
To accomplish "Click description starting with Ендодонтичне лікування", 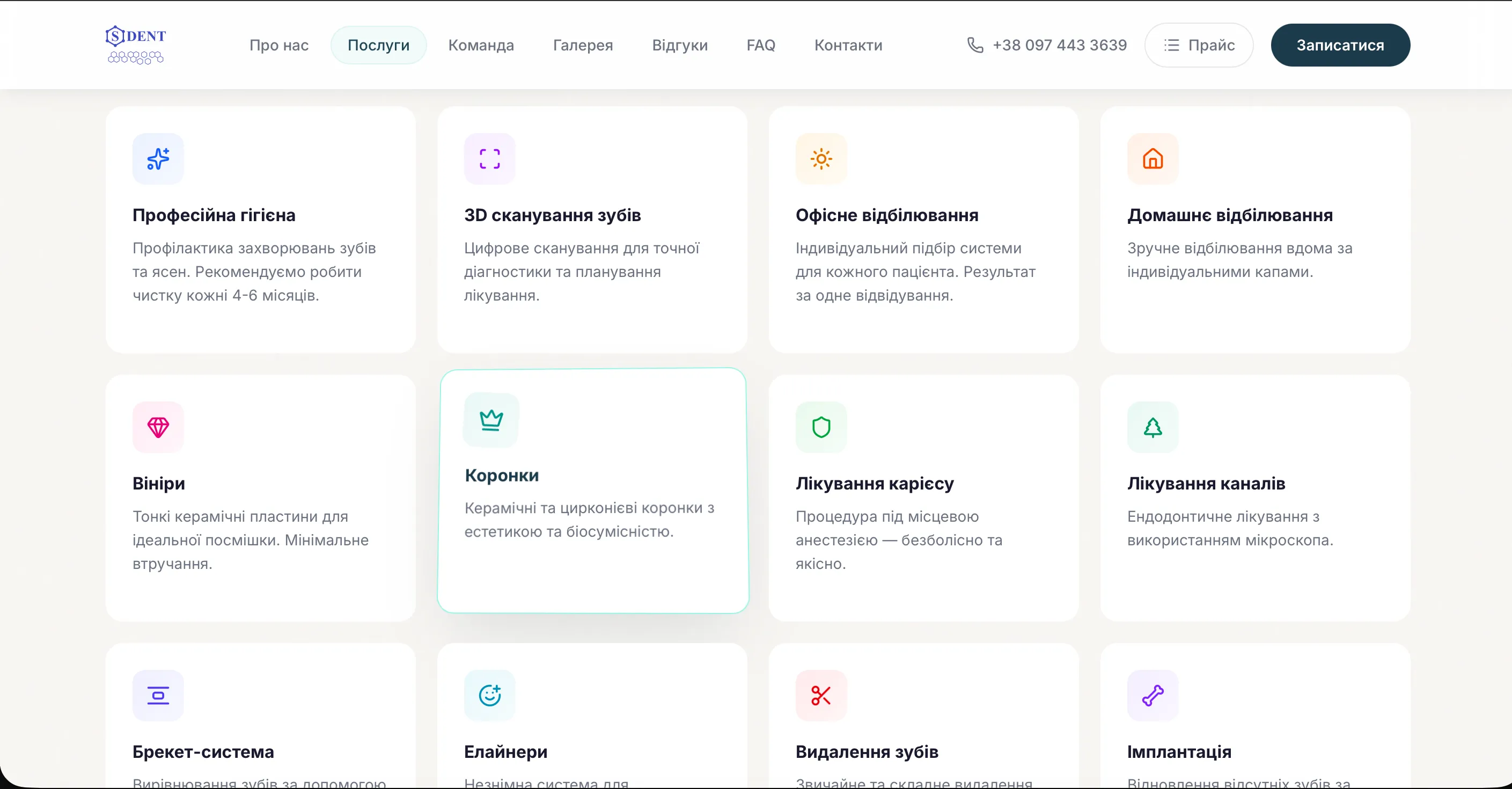I will pos(1230,528).
